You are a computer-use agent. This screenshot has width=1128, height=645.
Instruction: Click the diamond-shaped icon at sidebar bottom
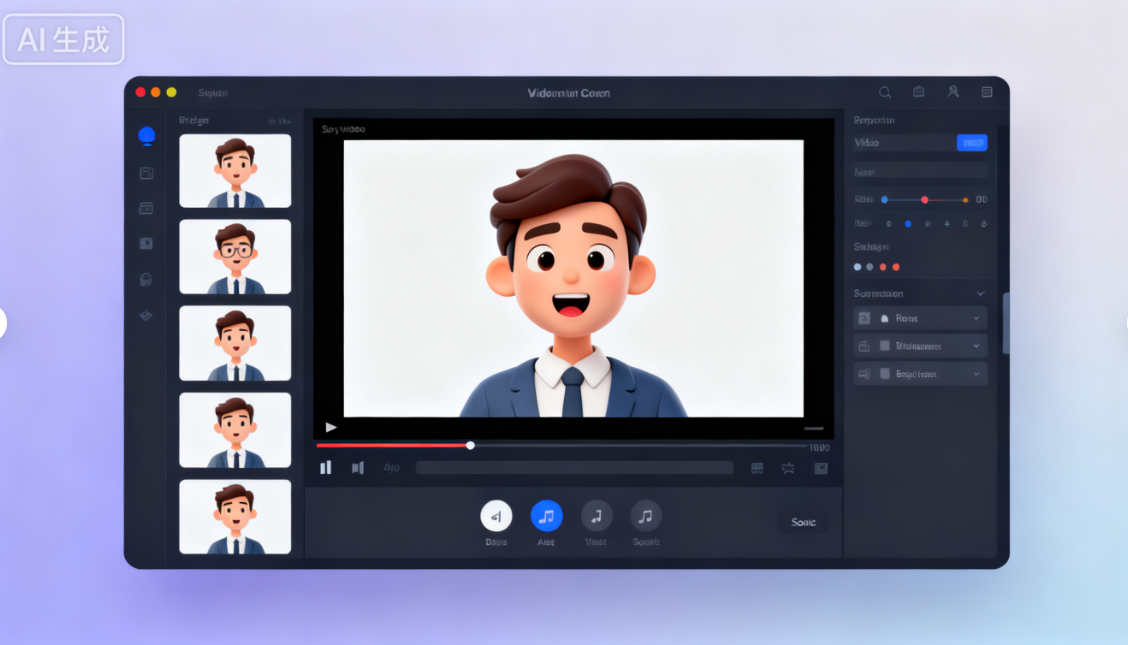[x=146, y=316]
